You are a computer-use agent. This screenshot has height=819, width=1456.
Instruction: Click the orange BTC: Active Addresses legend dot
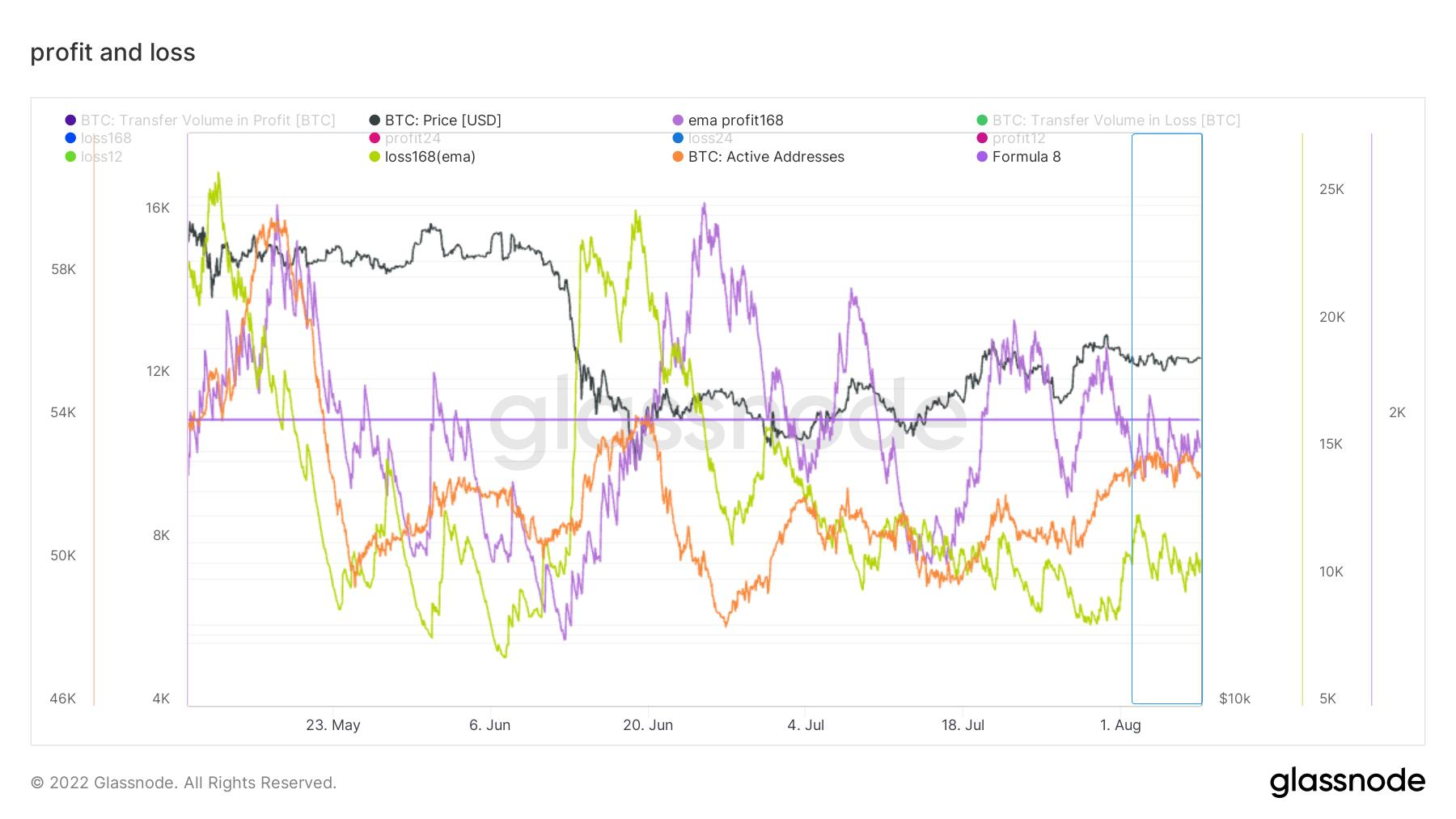pyautogui.click(x=678, y=157)
